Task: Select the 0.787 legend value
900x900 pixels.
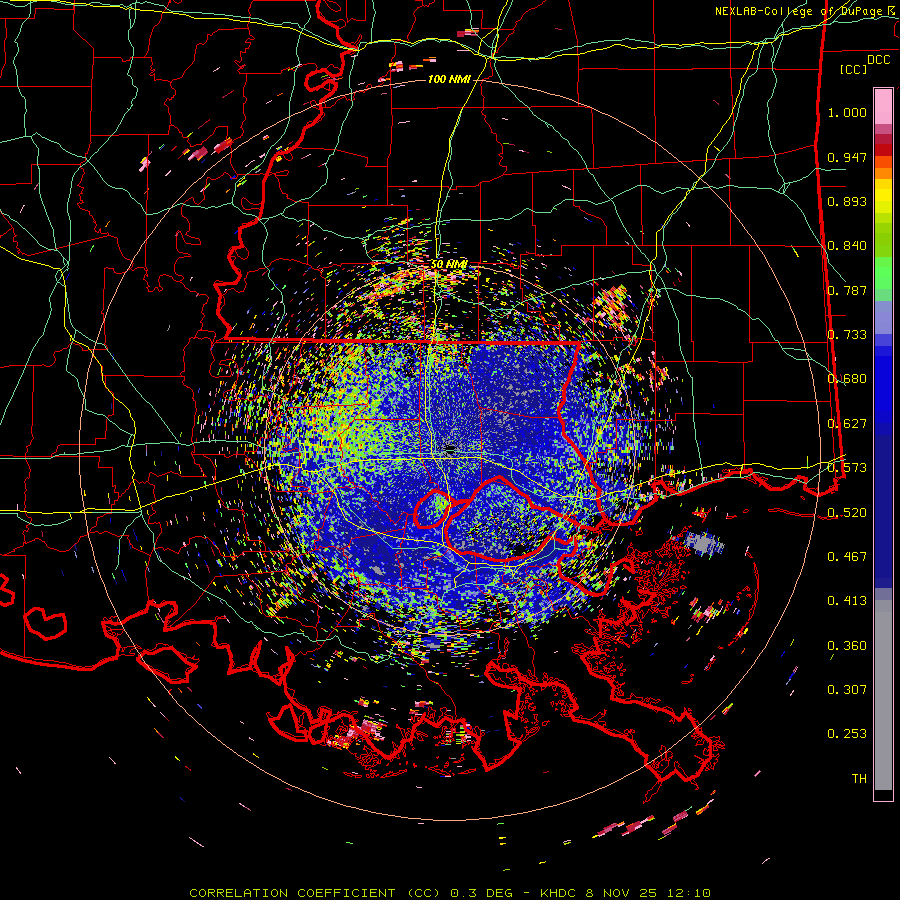Action: 847,290
